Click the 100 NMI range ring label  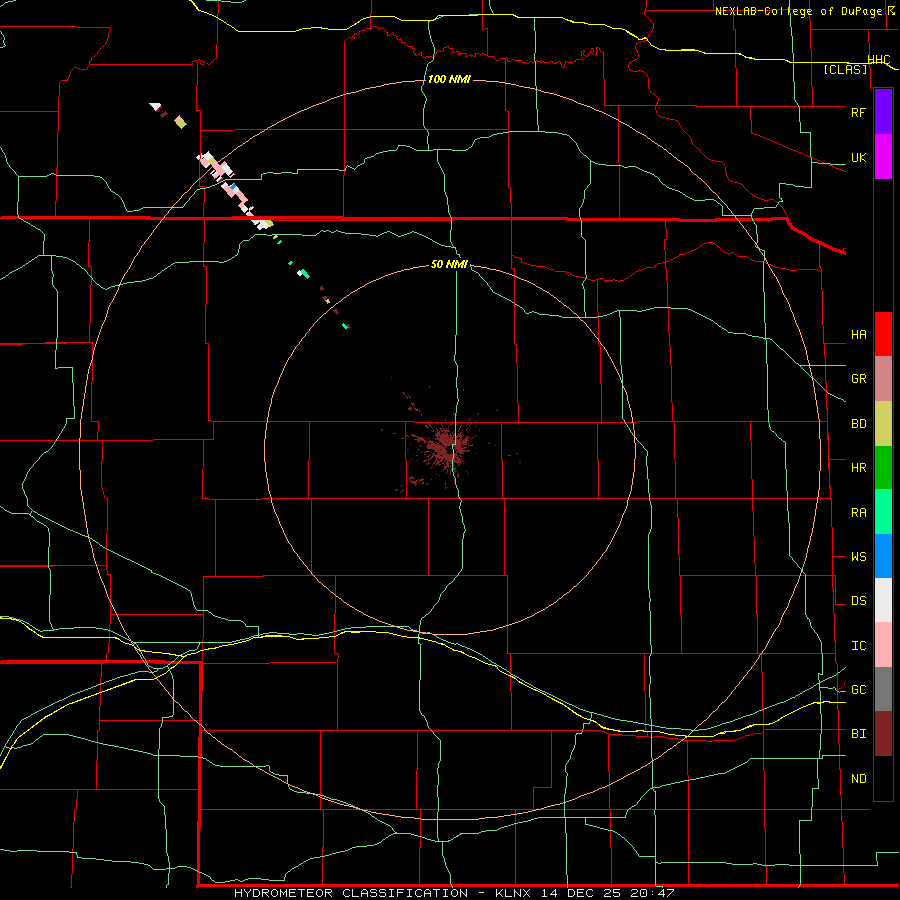click(x=449, y=79)
